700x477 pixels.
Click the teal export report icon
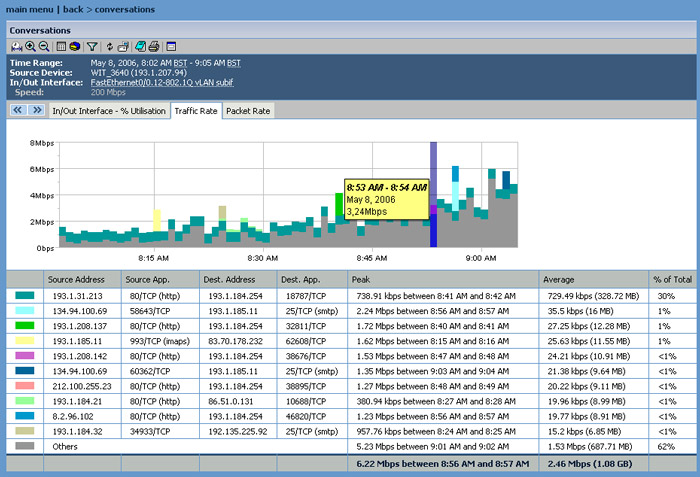pos(140,46)
